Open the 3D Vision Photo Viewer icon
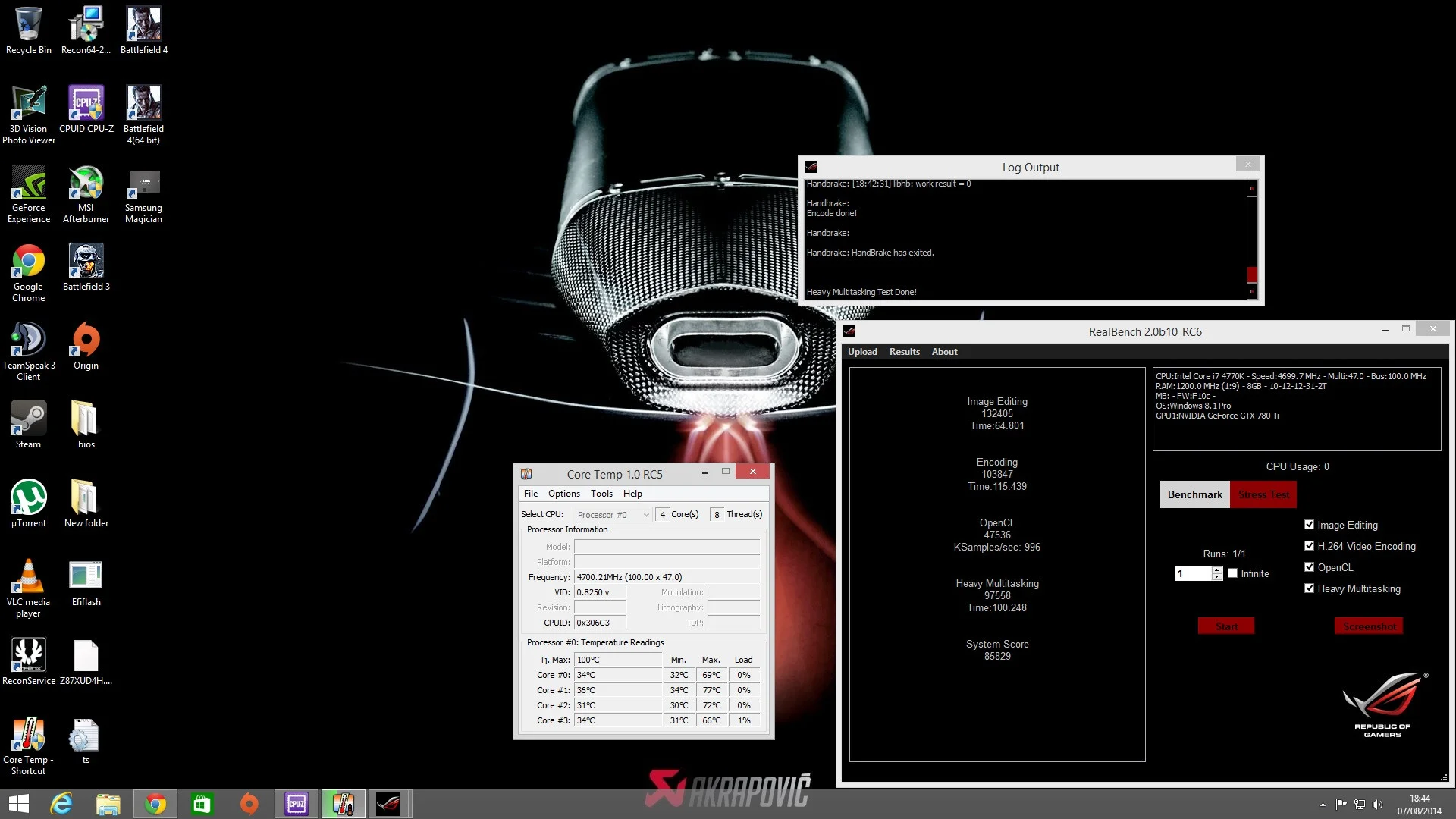 [x=29, y=116]
